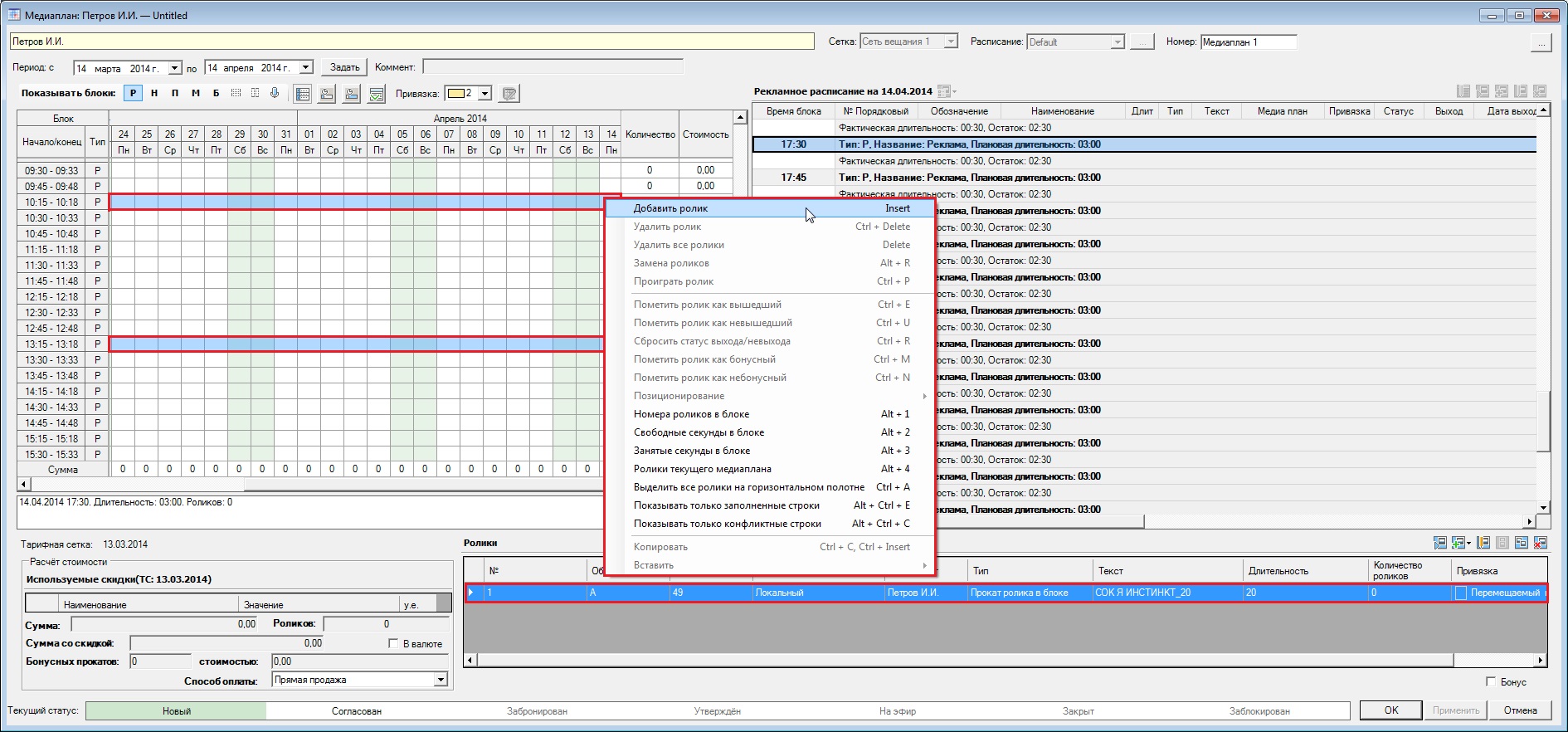The image size is (1568, 732).
Task: Click grayed spot layout icon in Ролики toolbar
Action: pyautogui.click(x=1502, y=543)
